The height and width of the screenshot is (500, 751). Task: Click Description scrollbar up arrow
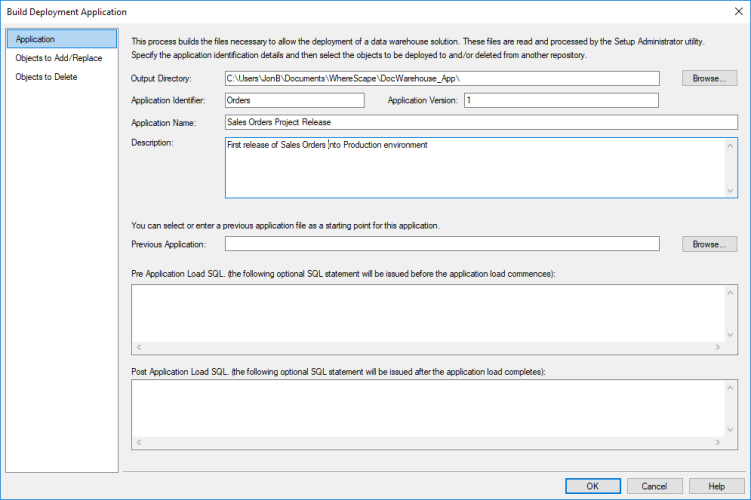point(730,146)
